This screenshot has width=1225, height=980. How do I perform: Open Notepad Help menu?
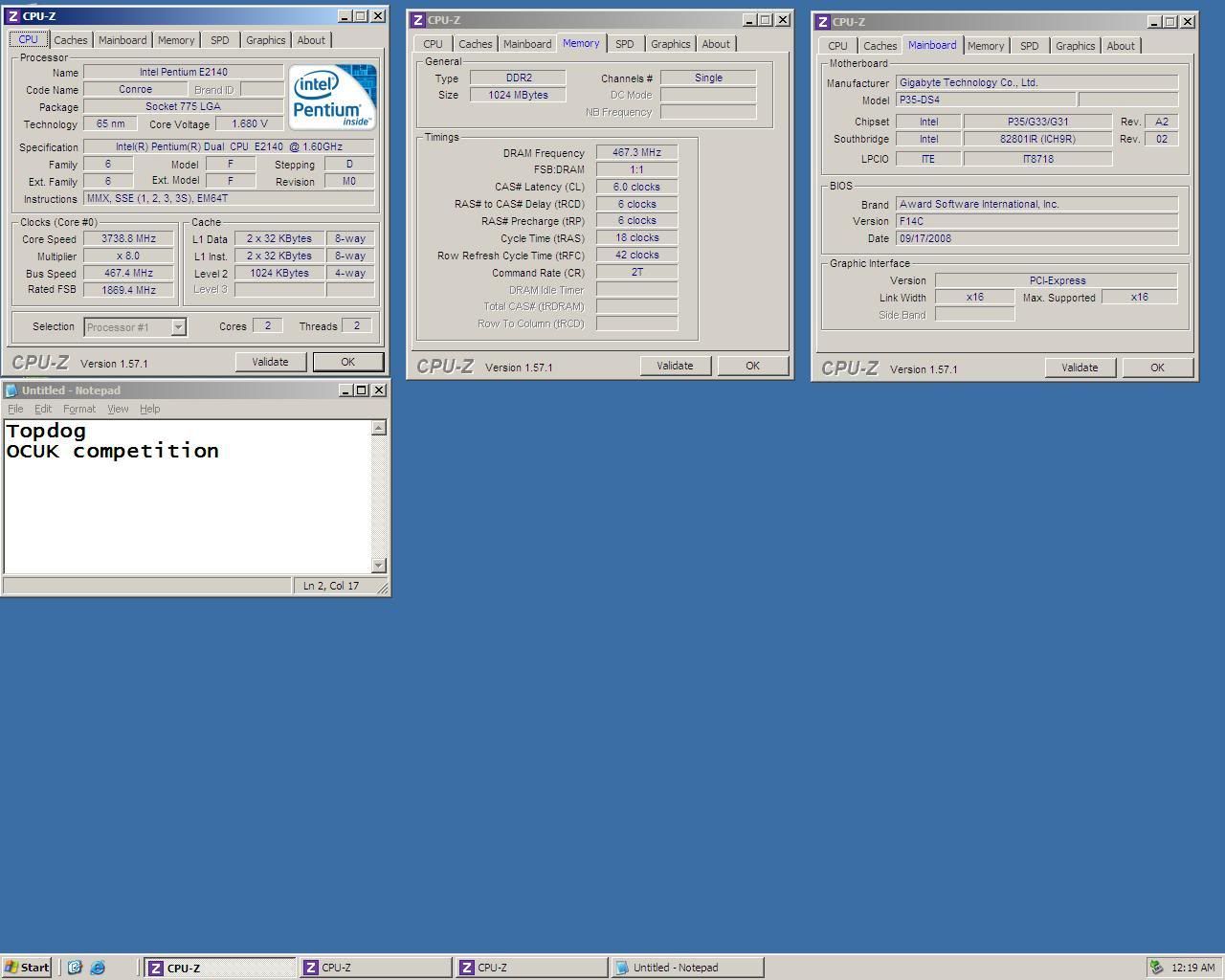[150, 409]
